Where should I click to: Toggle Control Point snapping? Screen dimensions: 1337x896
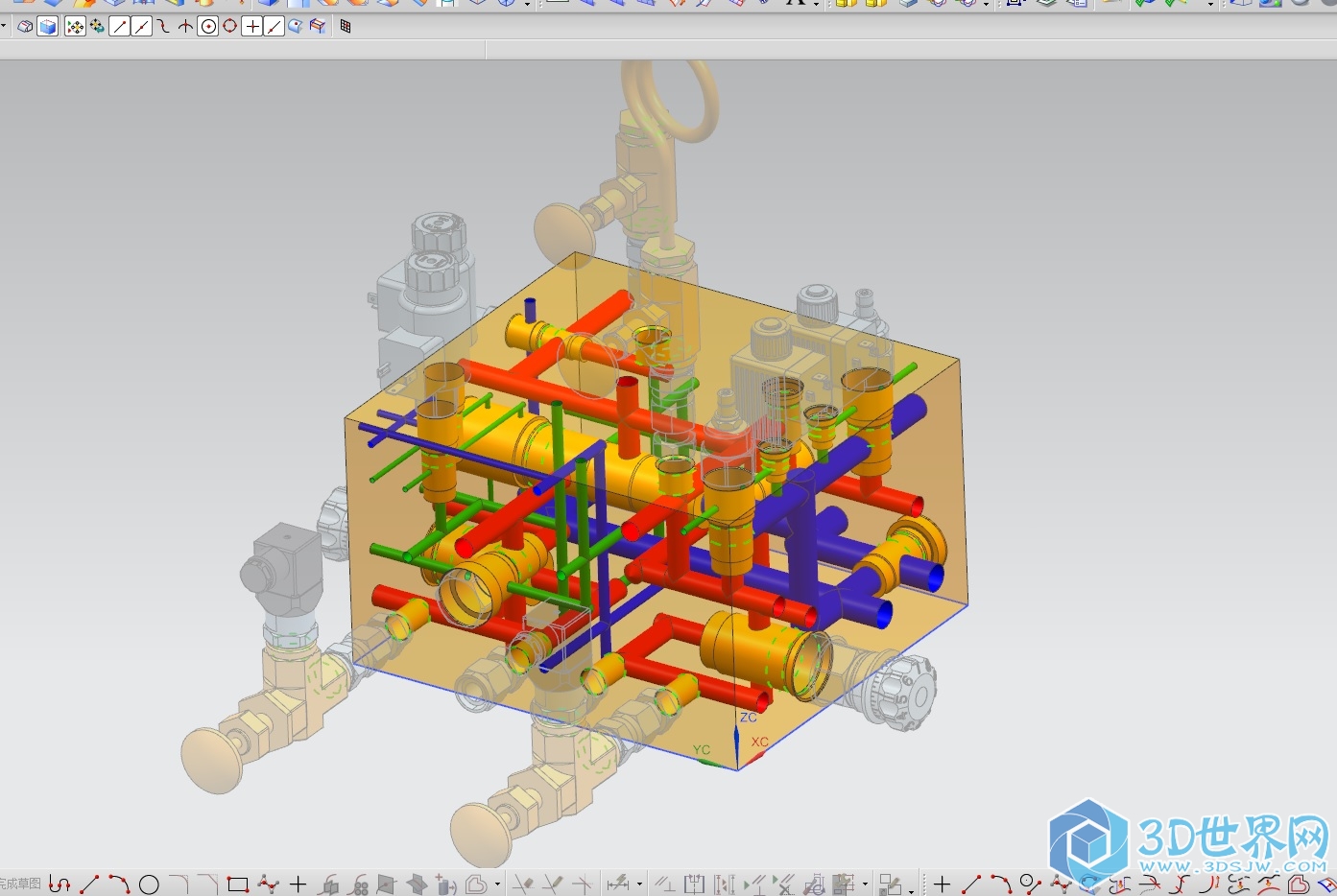pos(163,27)
